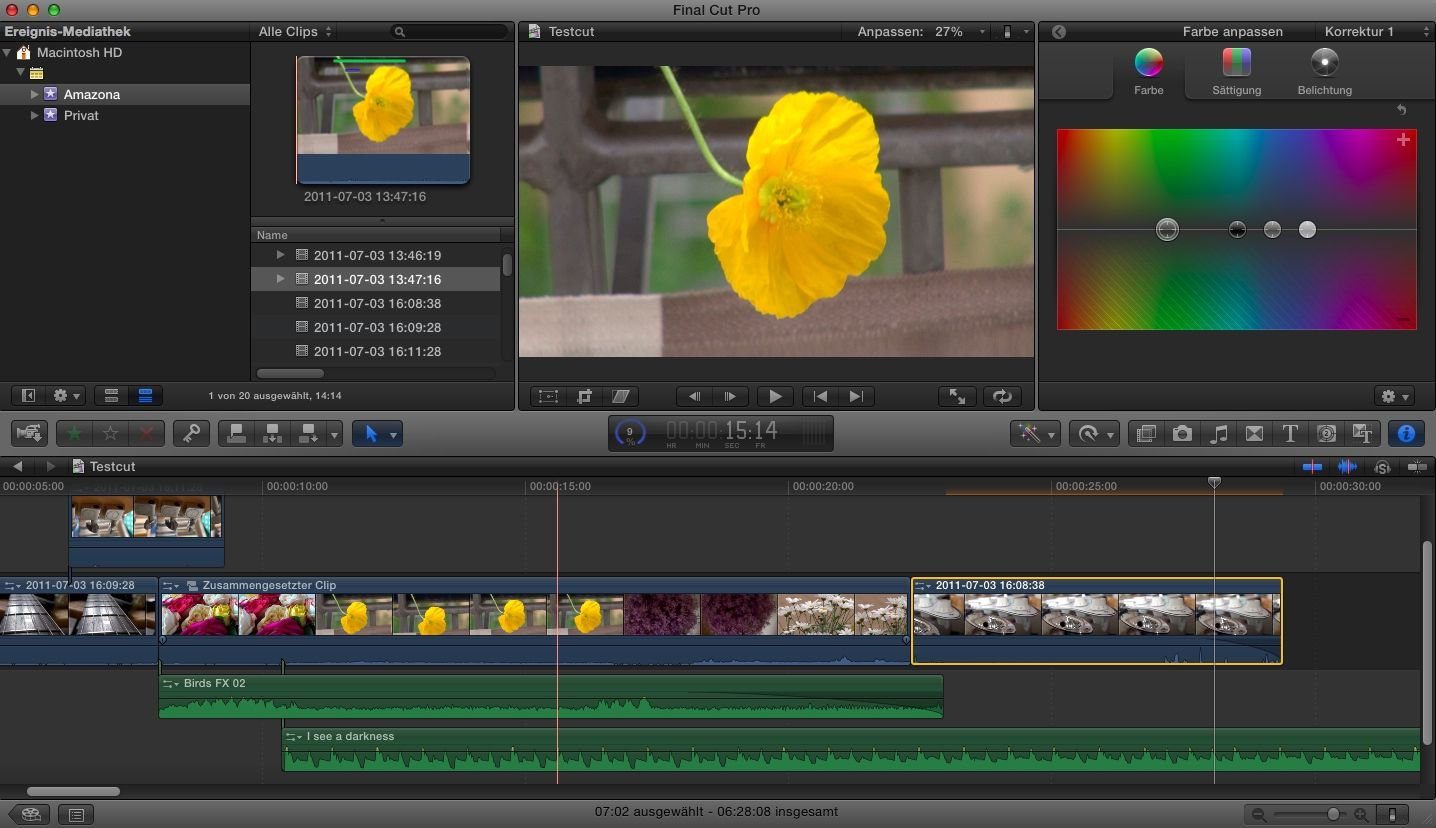Jump to next edit point

[x=856, y=396]
